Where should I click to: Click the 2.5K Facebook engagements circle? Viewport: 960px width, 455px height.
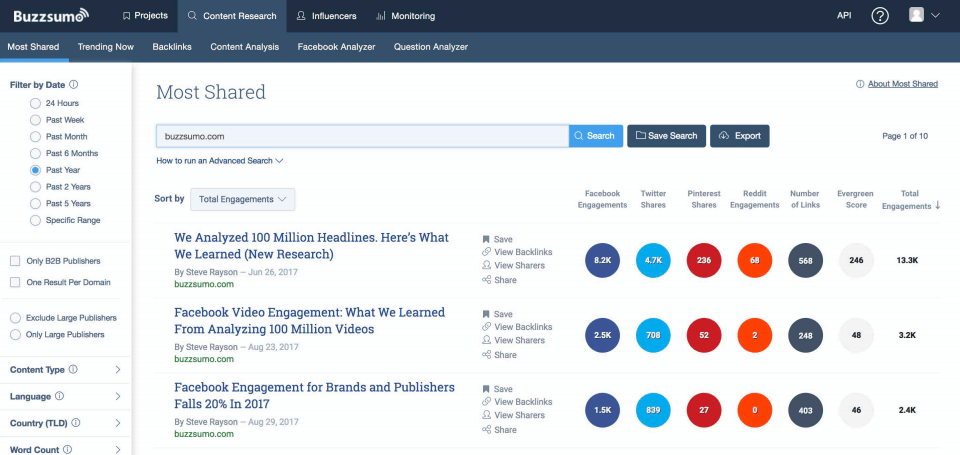(602, 336)
